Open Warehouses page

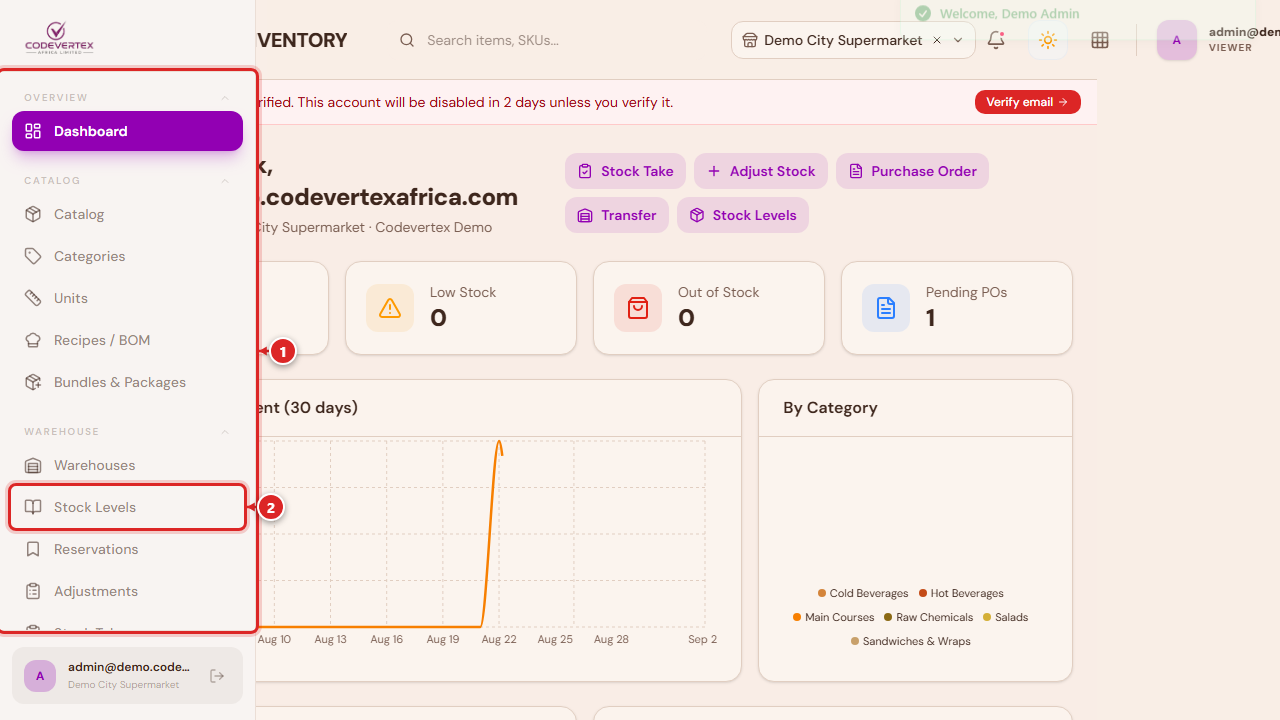[x=127, y=465]
